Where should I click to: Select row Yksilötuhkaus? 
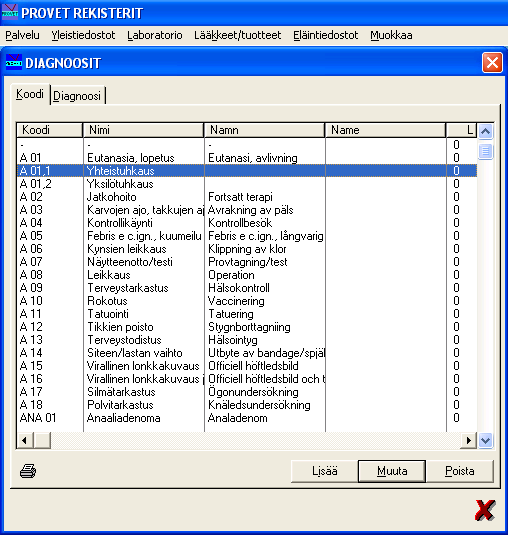click(x=247, y=184)
